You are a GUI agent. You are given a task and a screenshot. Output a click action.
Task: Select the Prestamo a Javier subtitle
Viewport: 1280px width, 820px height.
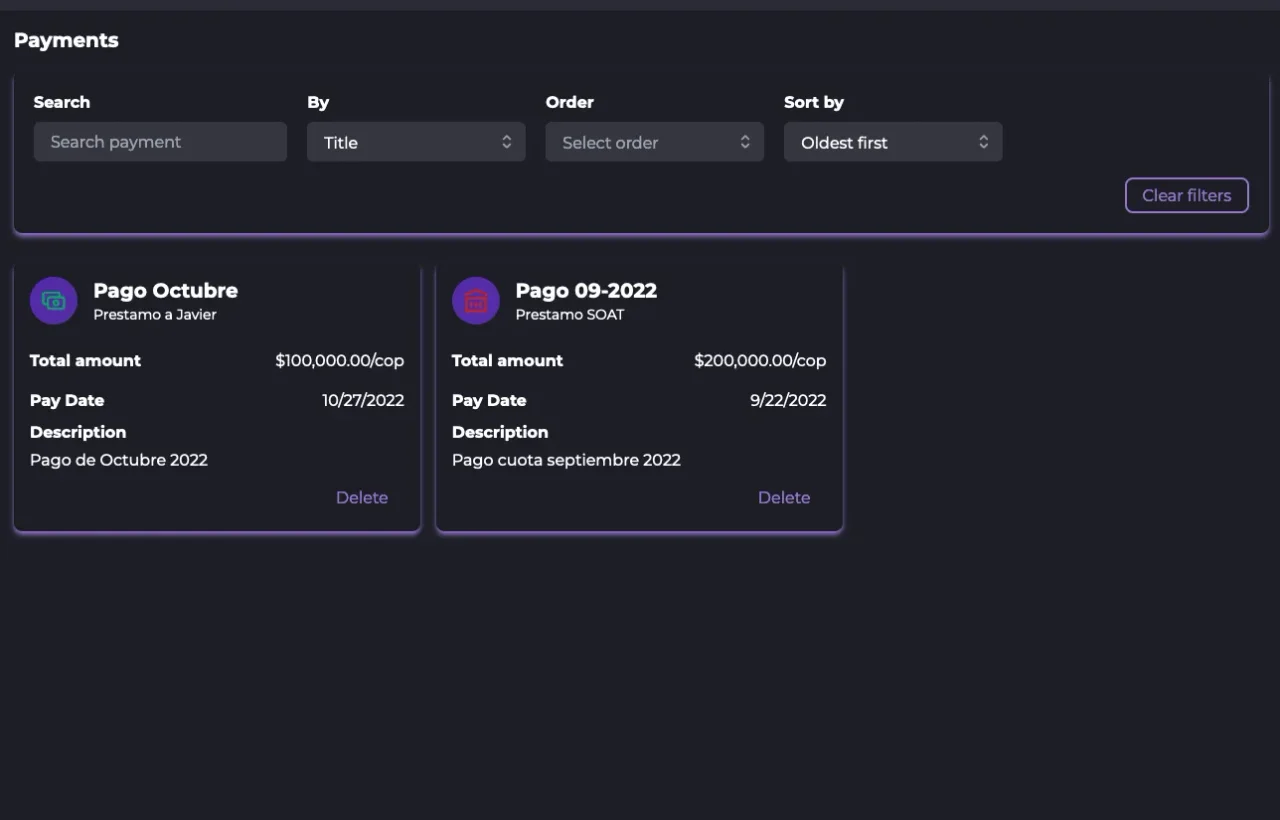coord(155,315)
